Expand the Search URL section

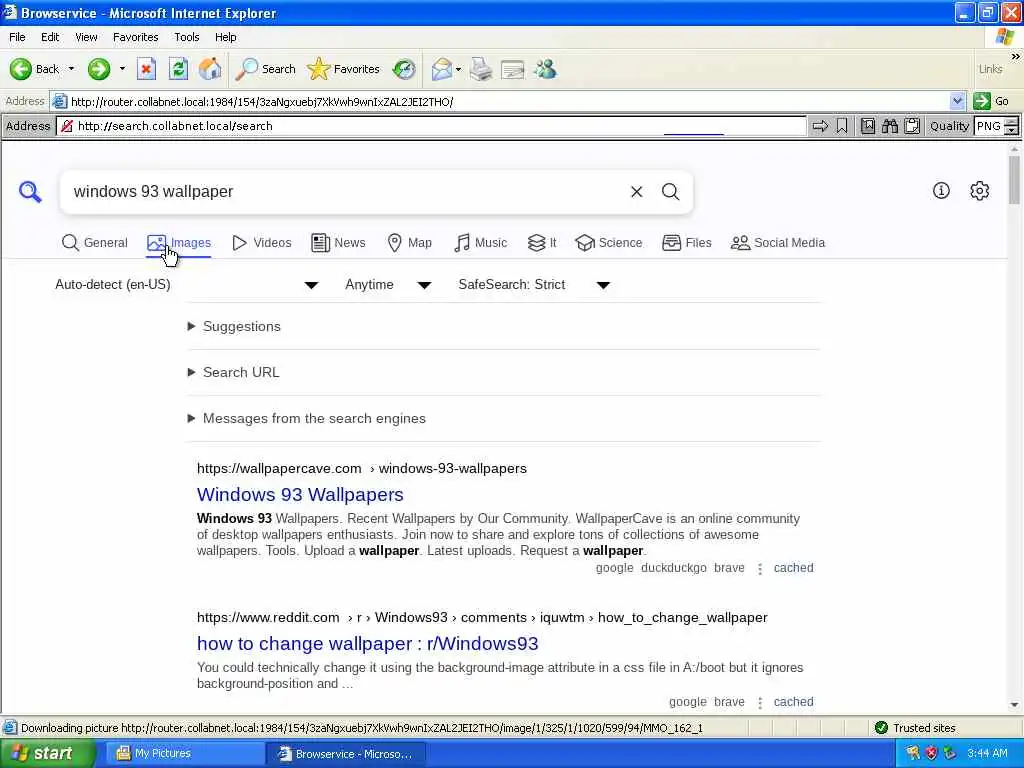[234, 372]
